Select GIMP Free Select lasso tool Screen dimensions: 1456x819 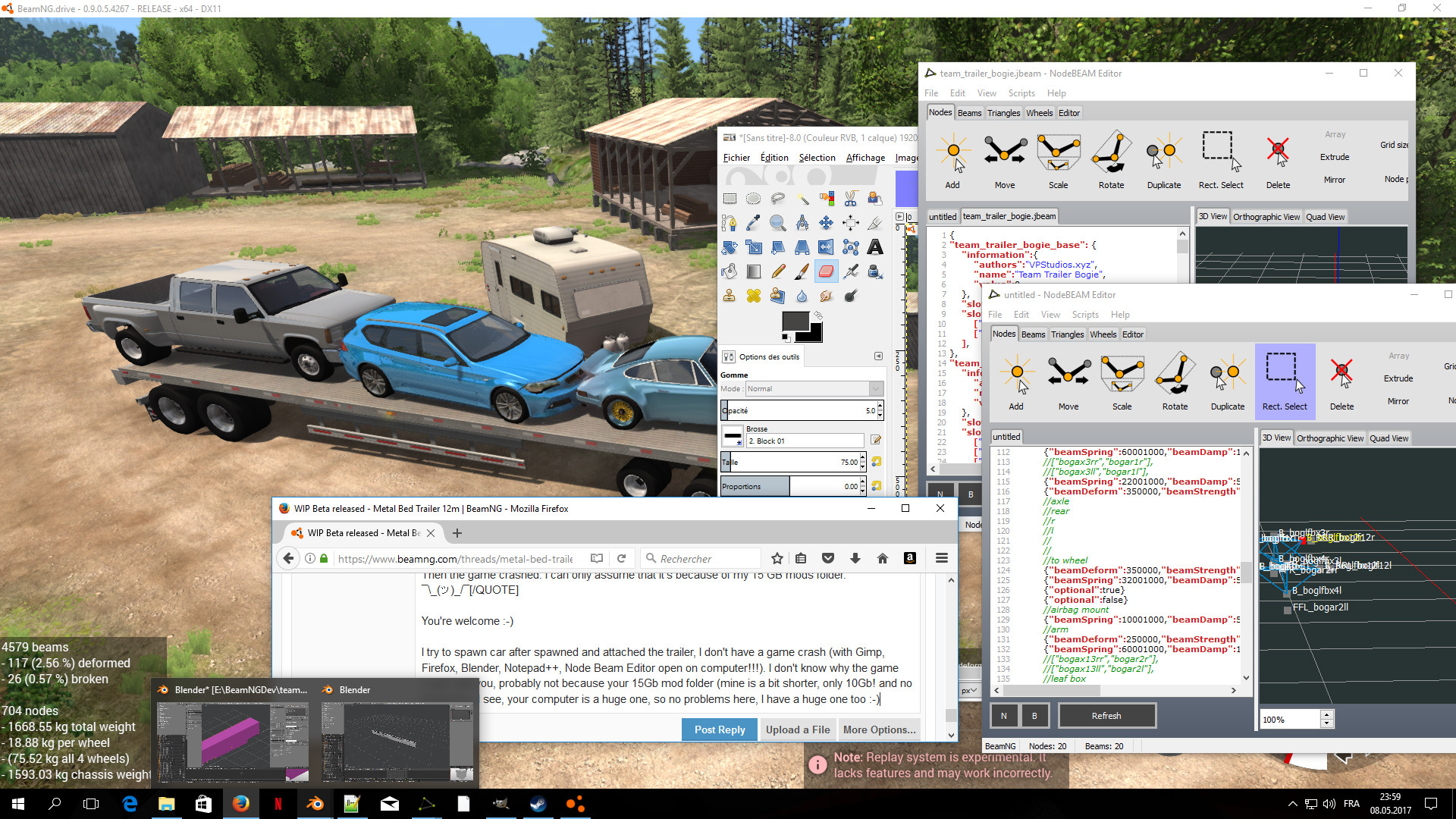pos(777,199)
